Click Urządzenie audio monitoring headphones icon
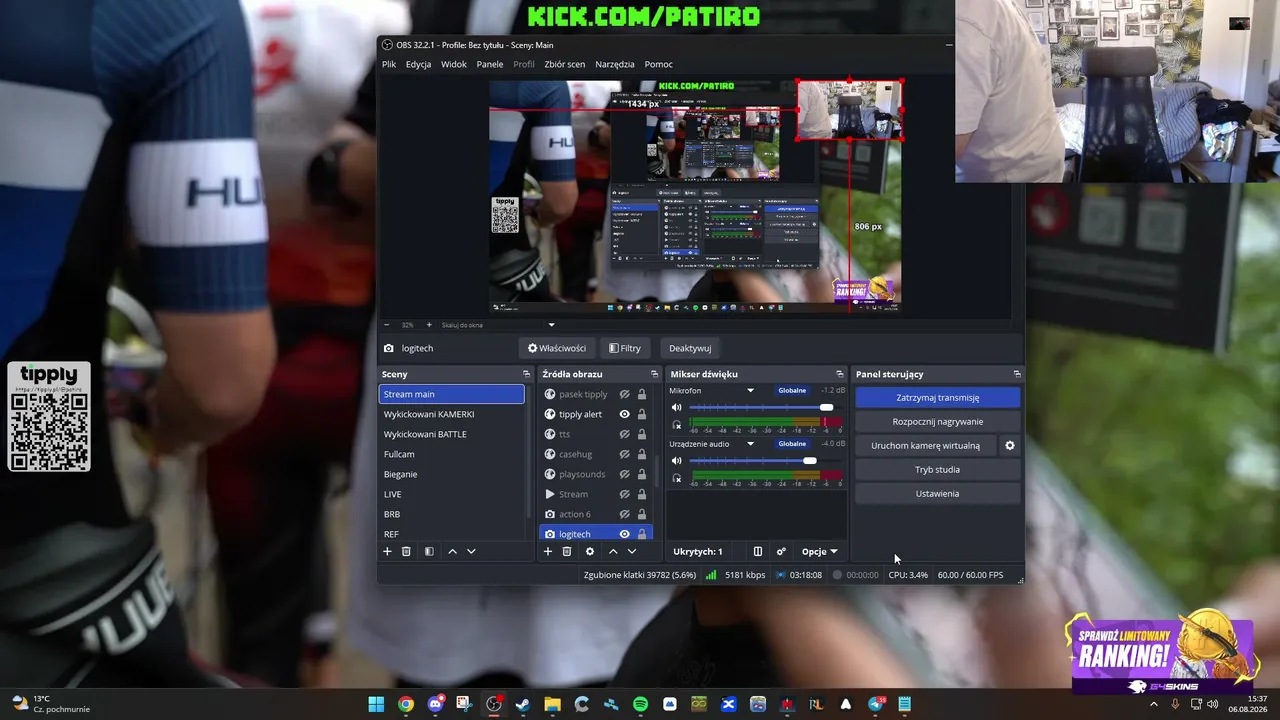The image size is (1280, 720). [676, 478]
